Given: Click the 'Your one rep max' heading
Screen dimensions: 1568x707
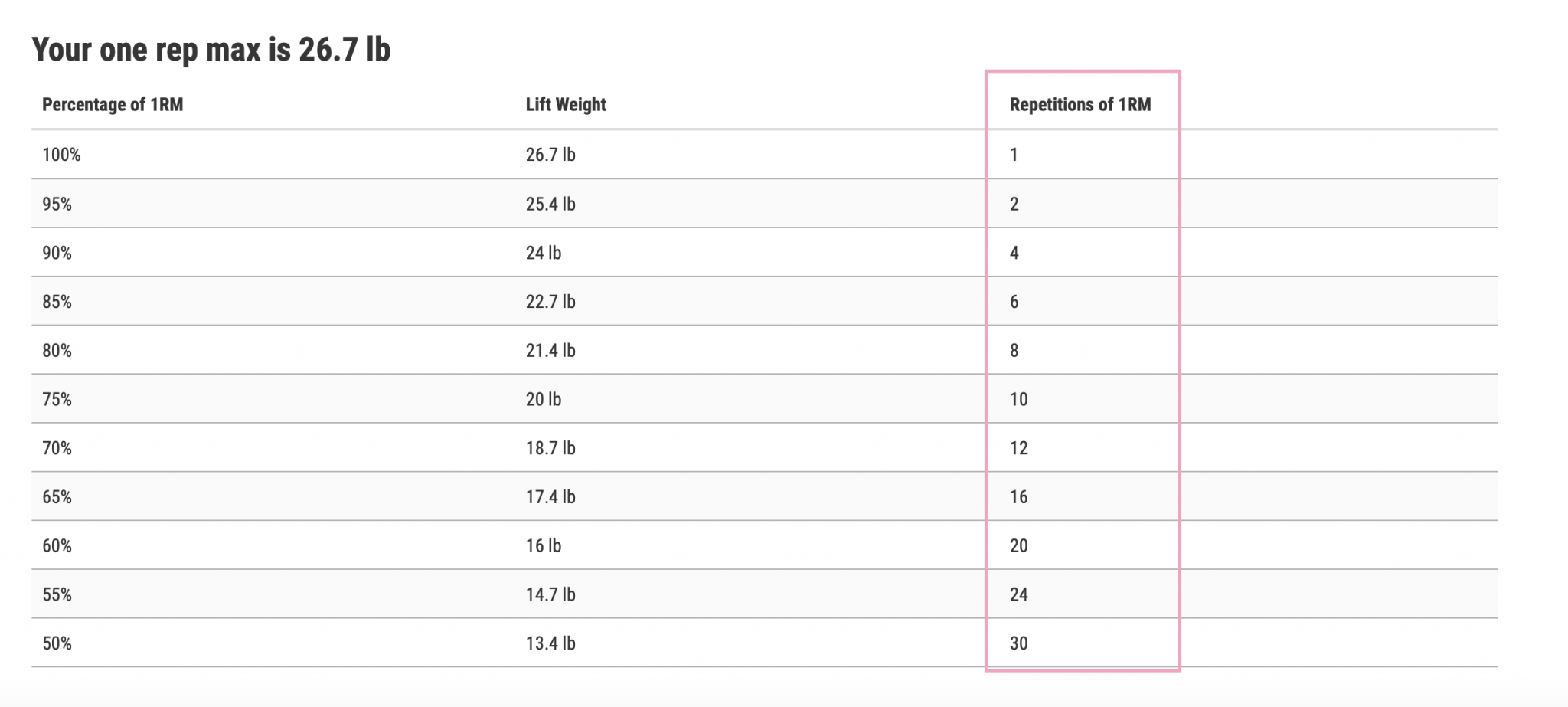Looking at the screenshot, I should [211, 50].
